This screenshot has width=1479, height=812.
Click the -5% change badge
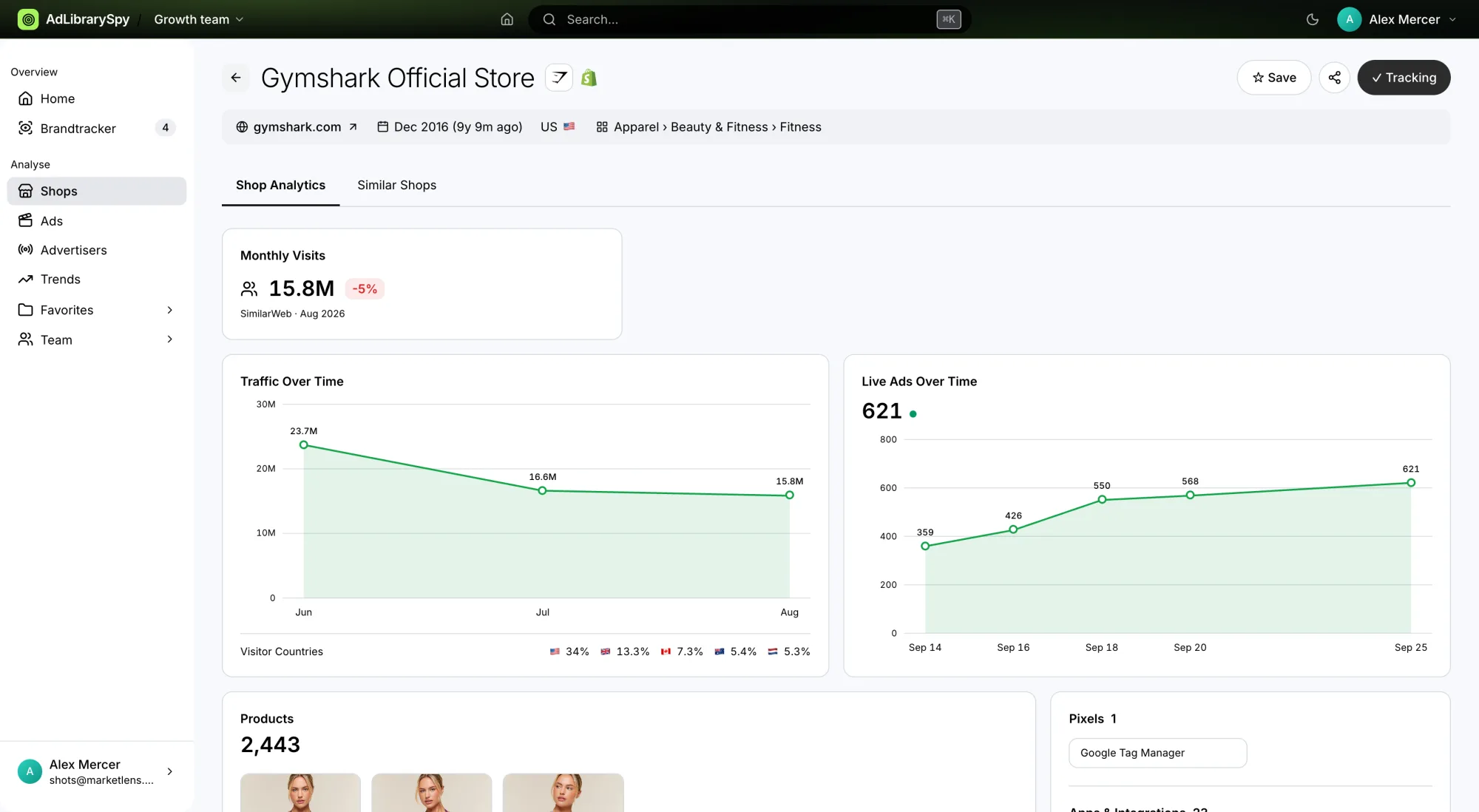pos(365,288)
